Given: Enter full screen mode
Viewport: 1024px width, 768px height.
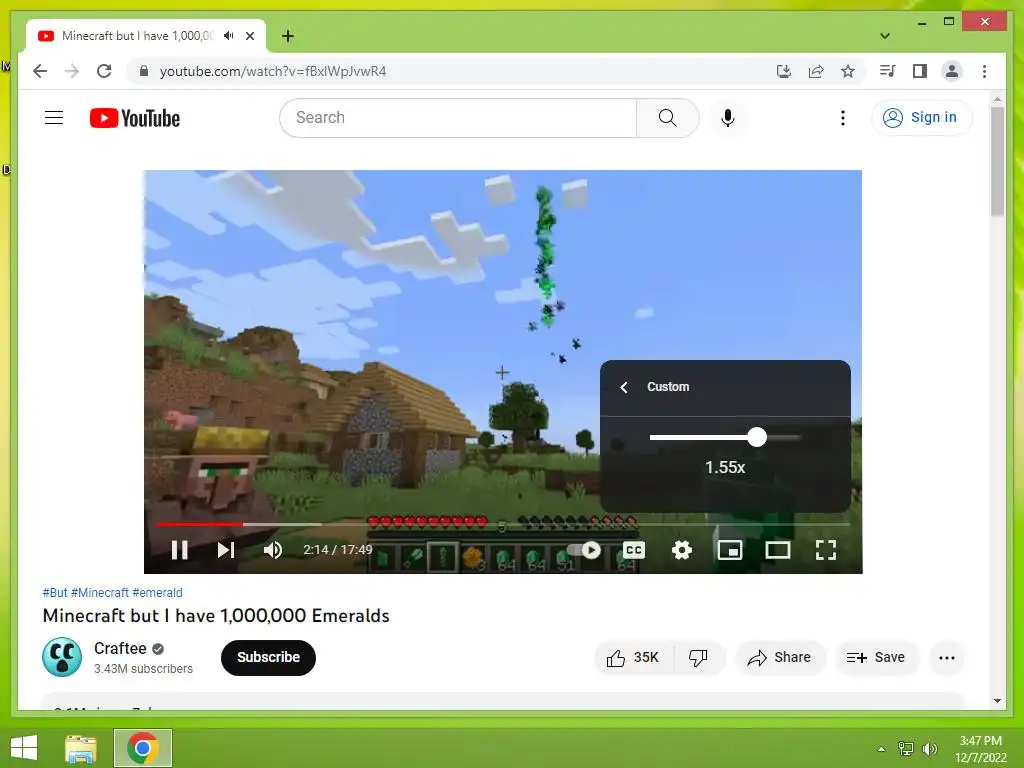Looking at the screenshot, I should pyautogui.click(x=826, y=550).
